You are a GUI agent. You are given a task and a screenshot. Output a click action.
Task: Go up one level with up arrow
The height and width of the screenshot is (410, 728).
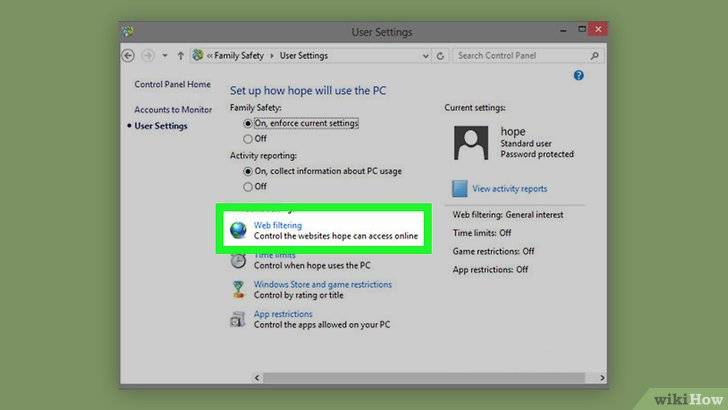[x=180, y=56]
